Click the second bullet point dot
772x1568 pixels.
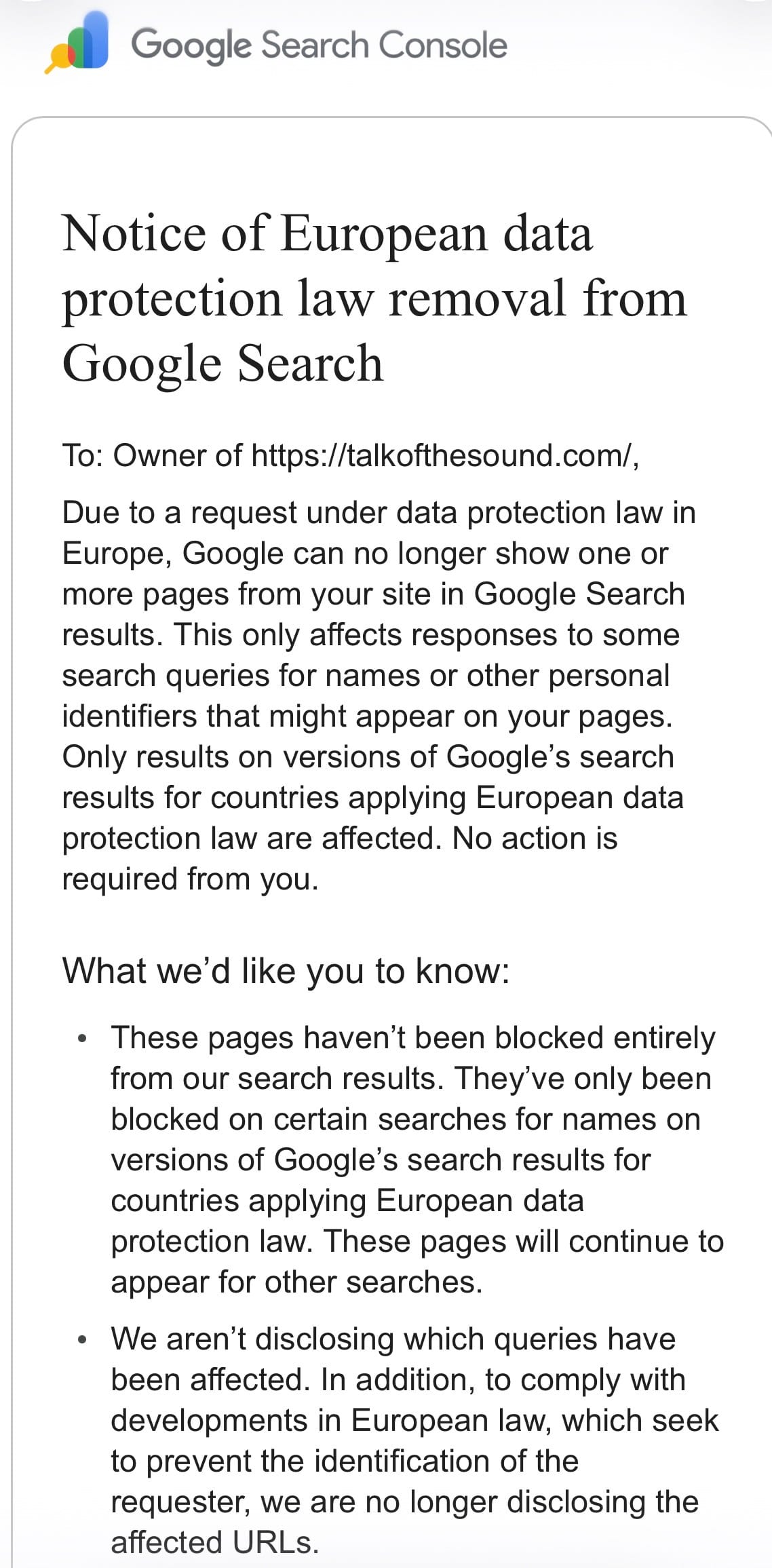(83, 1340)
